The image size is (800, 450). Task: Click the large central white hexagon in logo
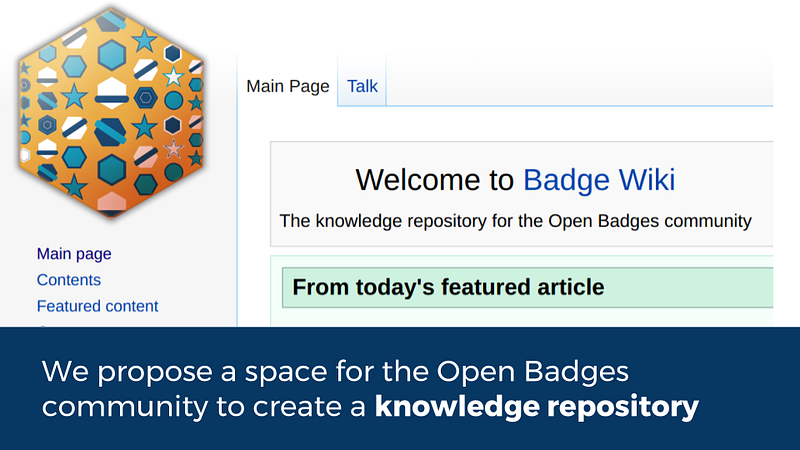point(111,93)
